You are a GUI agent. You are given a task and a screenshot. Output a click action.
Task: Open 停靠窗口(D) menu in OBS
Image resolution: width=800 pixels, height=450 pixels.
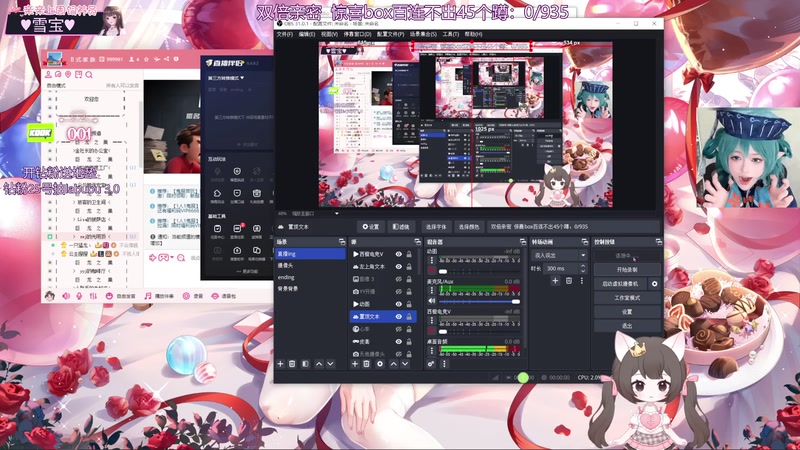[357, 34]
